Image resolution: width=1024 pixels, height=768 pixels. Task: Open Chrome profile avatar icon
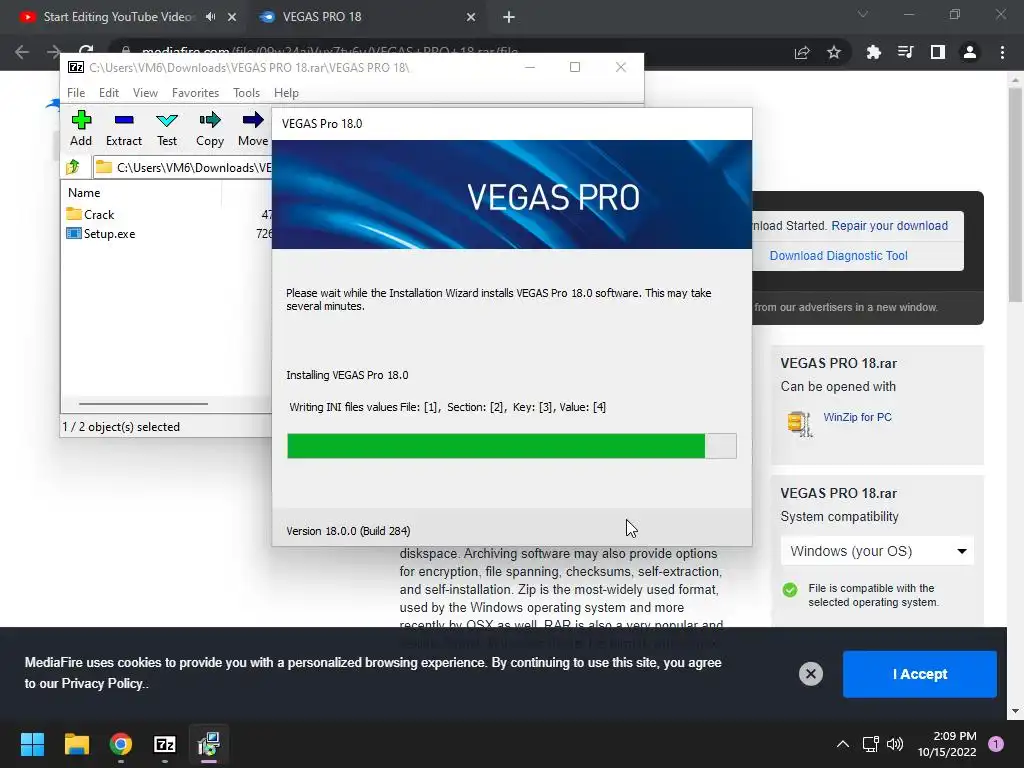tap(970, 52)
